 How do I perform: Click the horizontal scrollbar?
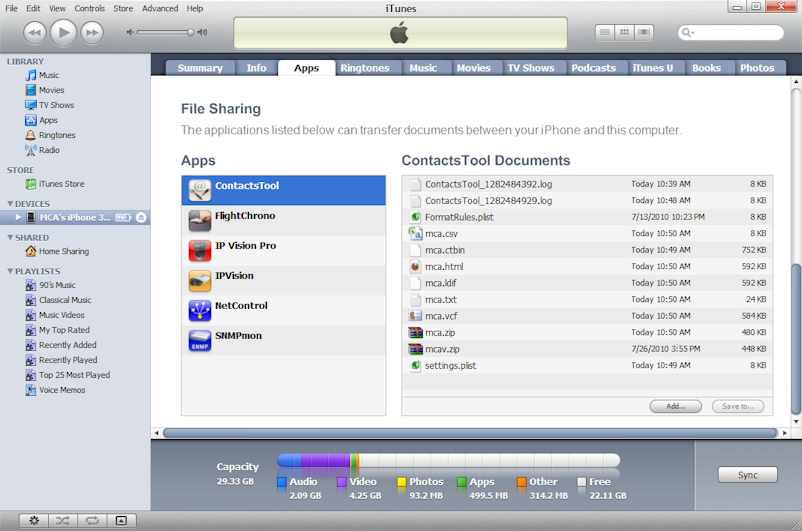[x=470, y=433]
